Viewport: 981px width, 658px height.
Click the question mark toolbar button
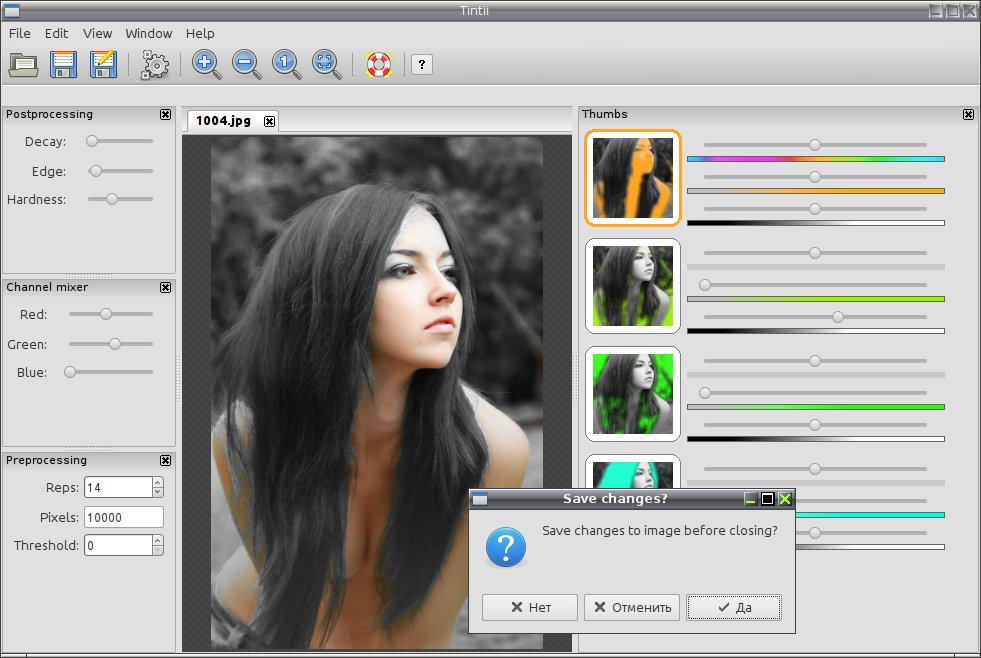coord(422,64)
